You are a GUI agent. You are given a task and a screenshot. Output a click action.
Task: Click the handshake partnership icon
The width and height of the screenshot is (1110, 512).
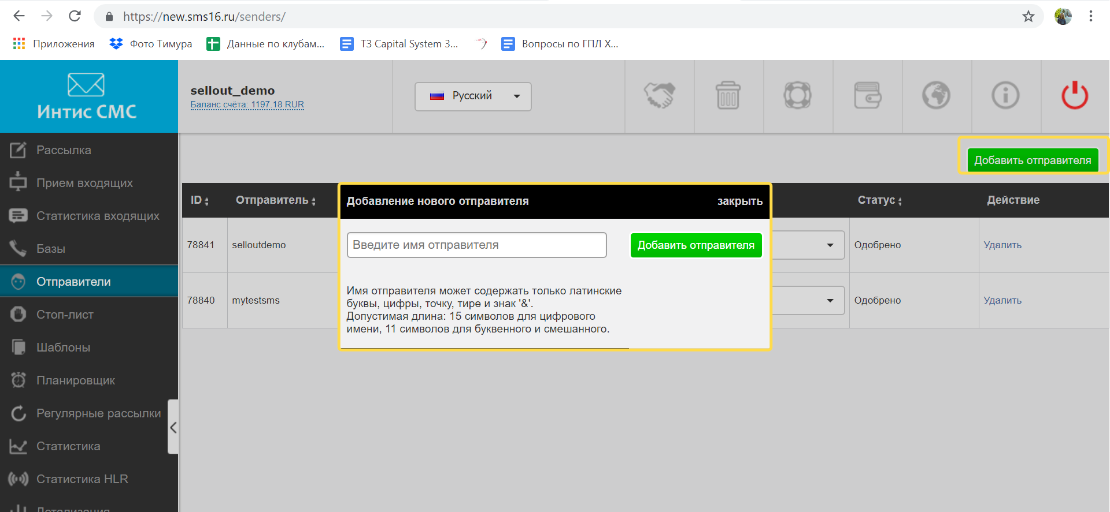tap(659, 96)
